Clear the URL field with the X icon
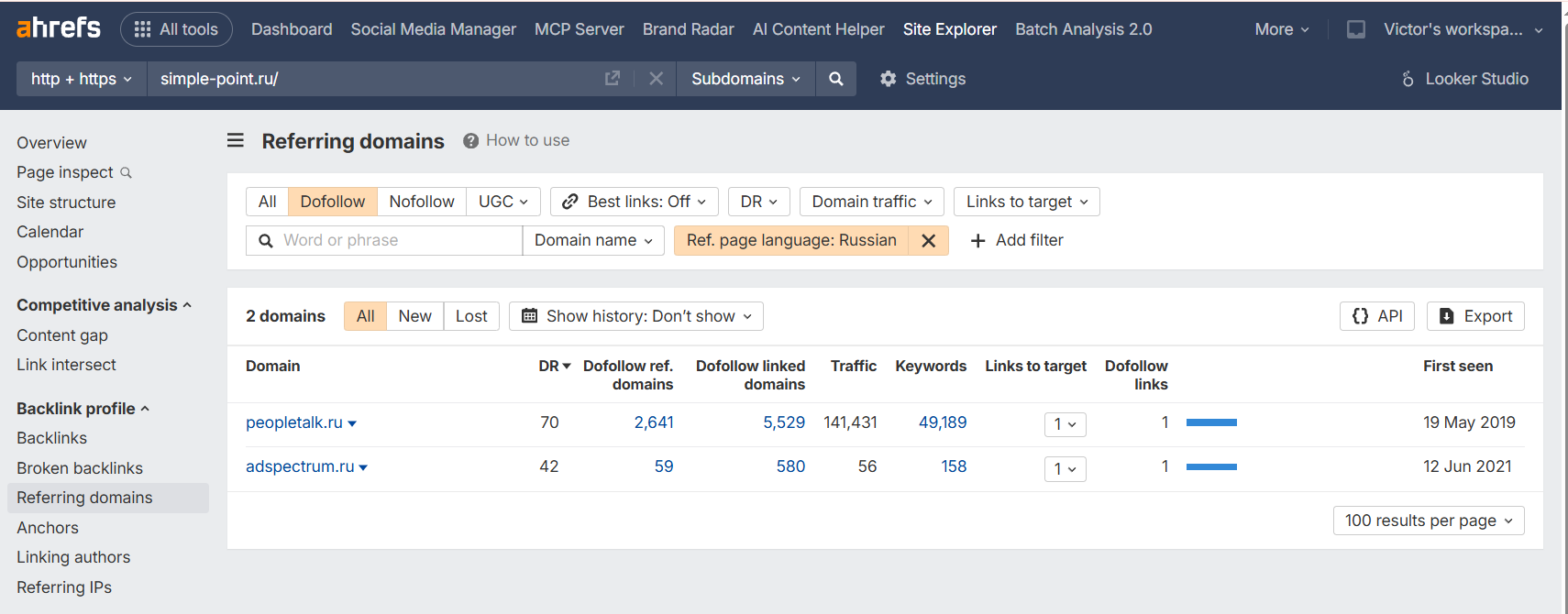The width and height of the screenshot is (1568, 614). 656,79
